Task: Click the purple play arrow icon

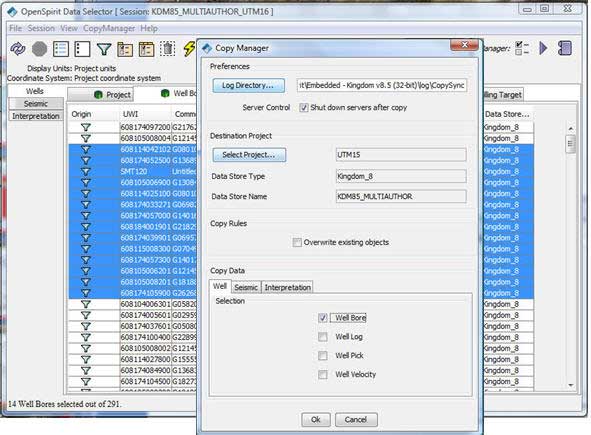Action: pyautogui.click(x=543, y=48)
